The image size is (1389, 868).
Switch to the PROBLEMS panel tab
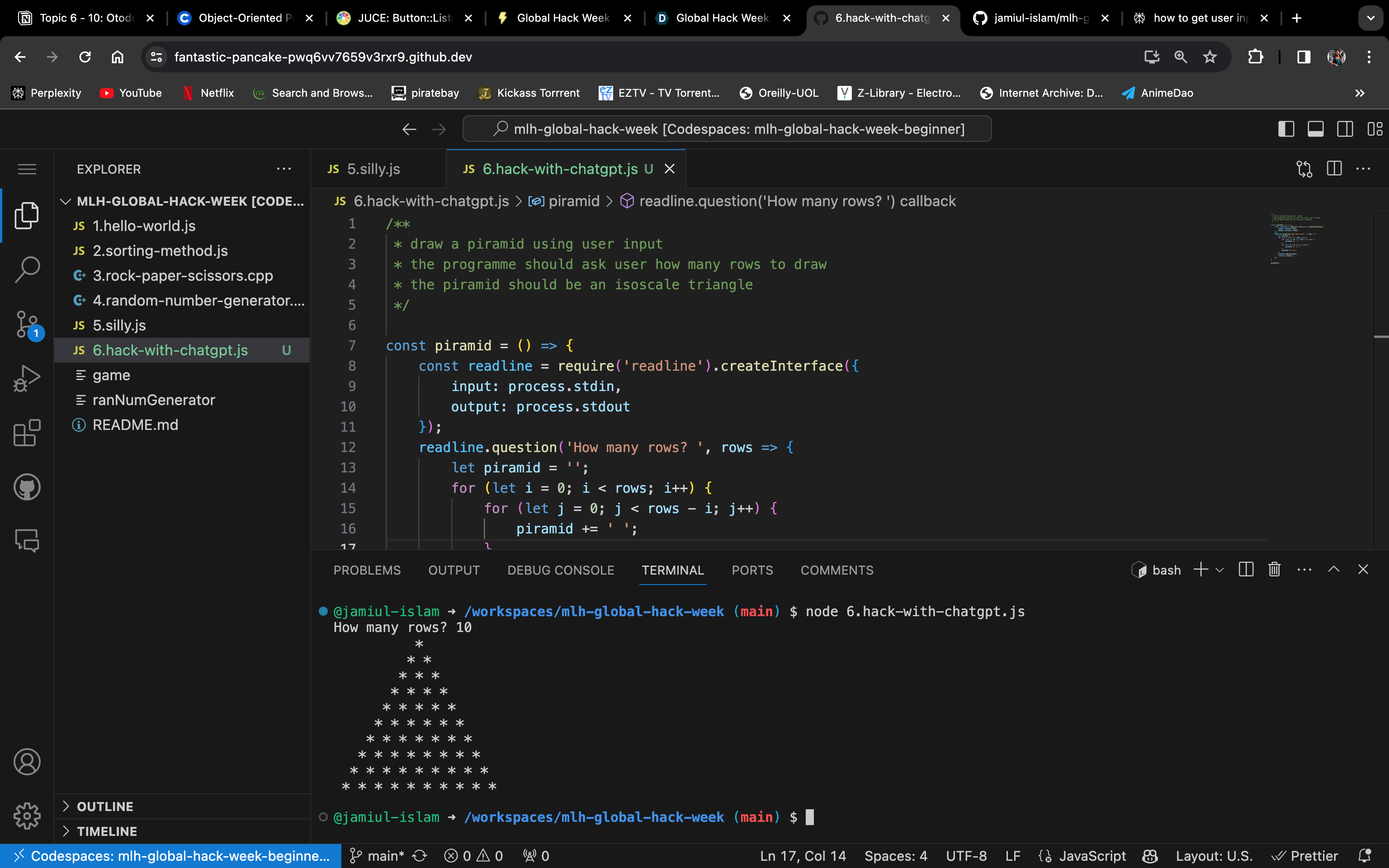[x=367, y=570]
